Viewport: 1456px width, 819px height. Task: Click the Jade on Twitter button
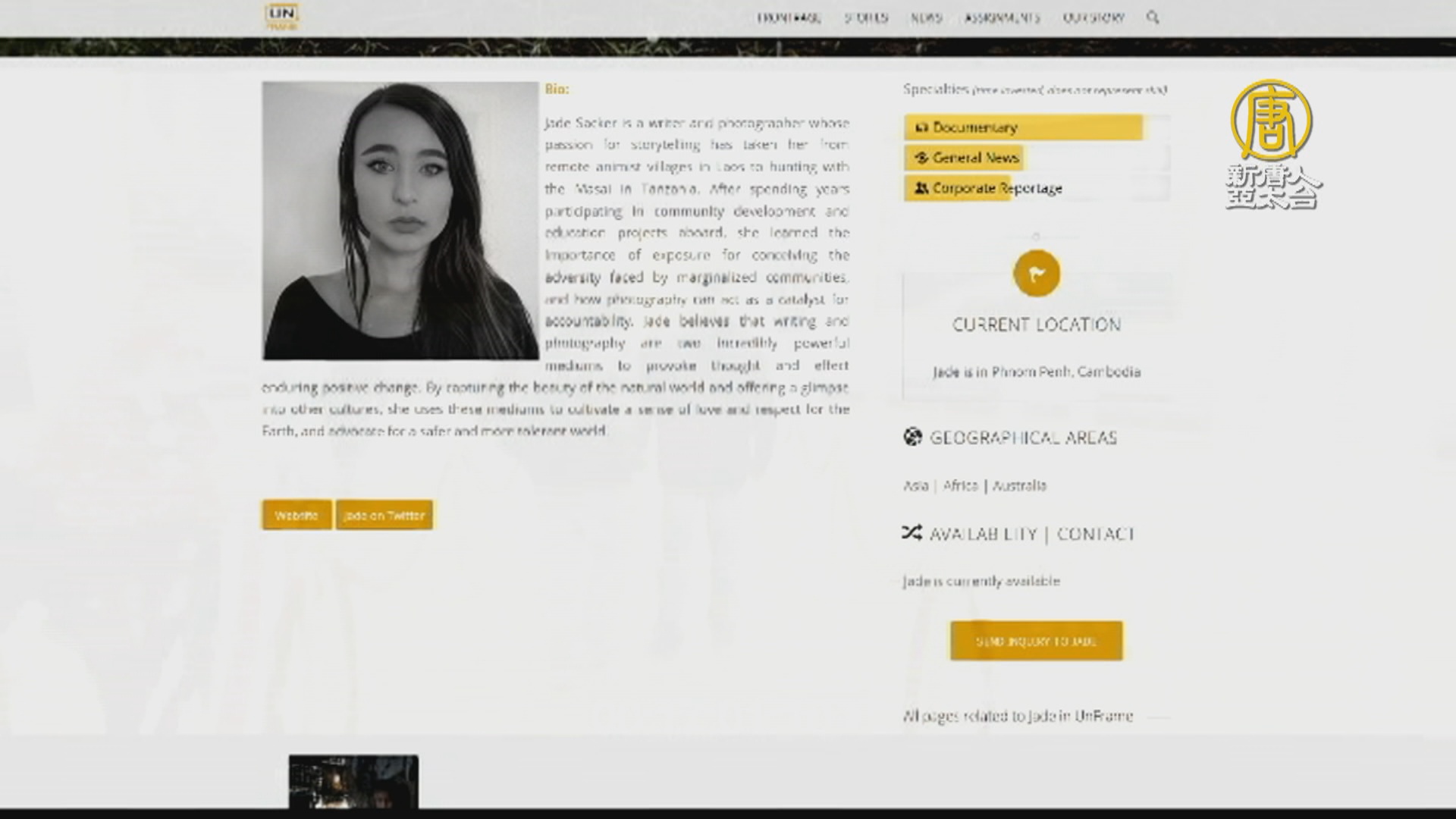384,515
